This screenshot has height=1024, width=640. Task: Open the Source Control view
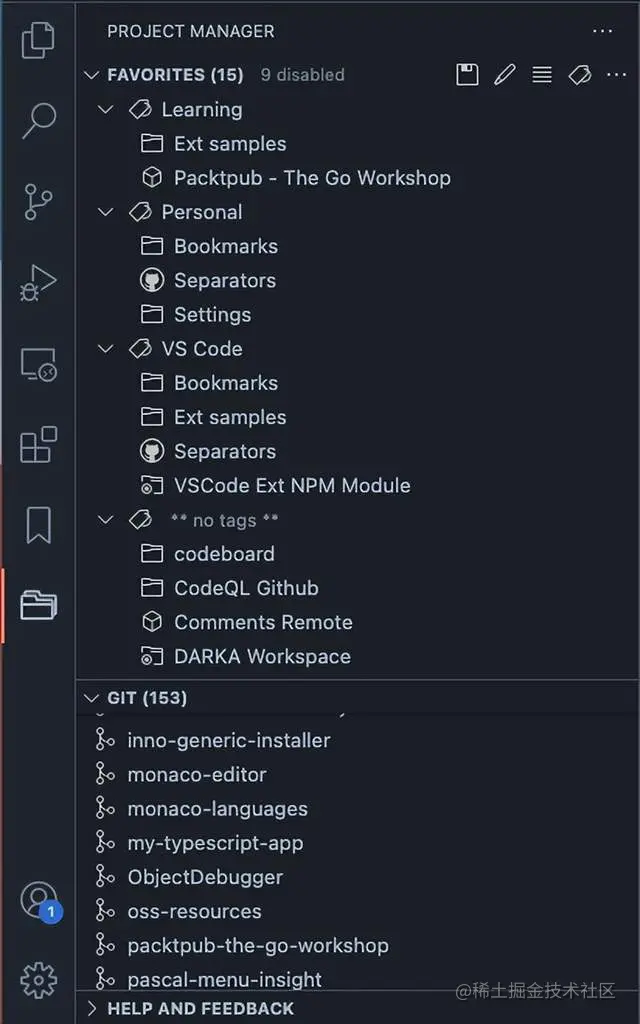(x=39, y=201)
